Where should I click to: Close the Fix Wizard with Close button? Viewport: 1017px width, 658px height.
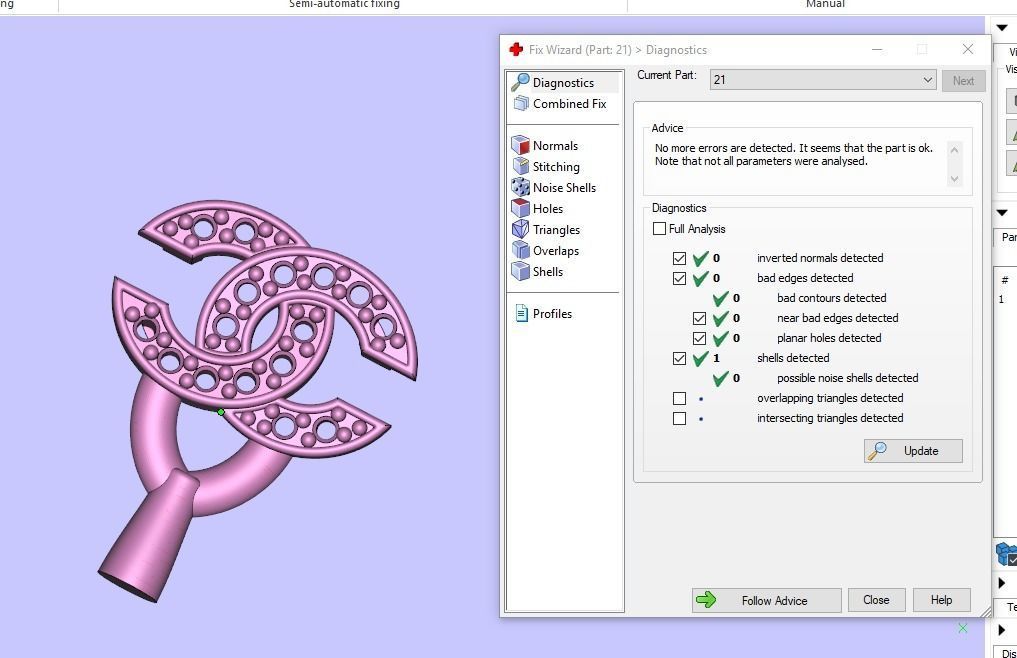tap(876, 600)
